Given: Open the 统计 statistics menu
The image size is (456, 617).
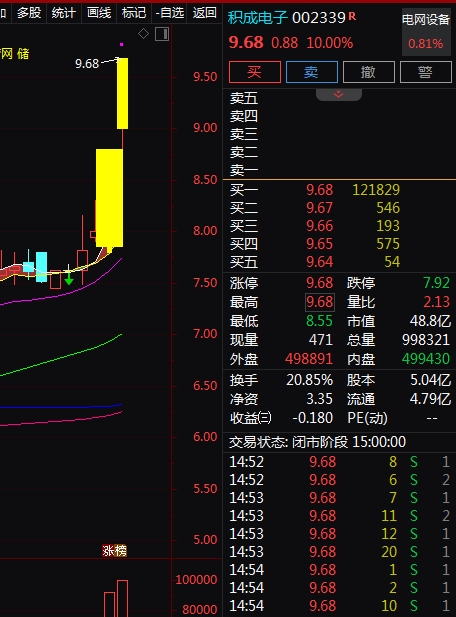Looking at the screenshot, I should click(64, 13).
